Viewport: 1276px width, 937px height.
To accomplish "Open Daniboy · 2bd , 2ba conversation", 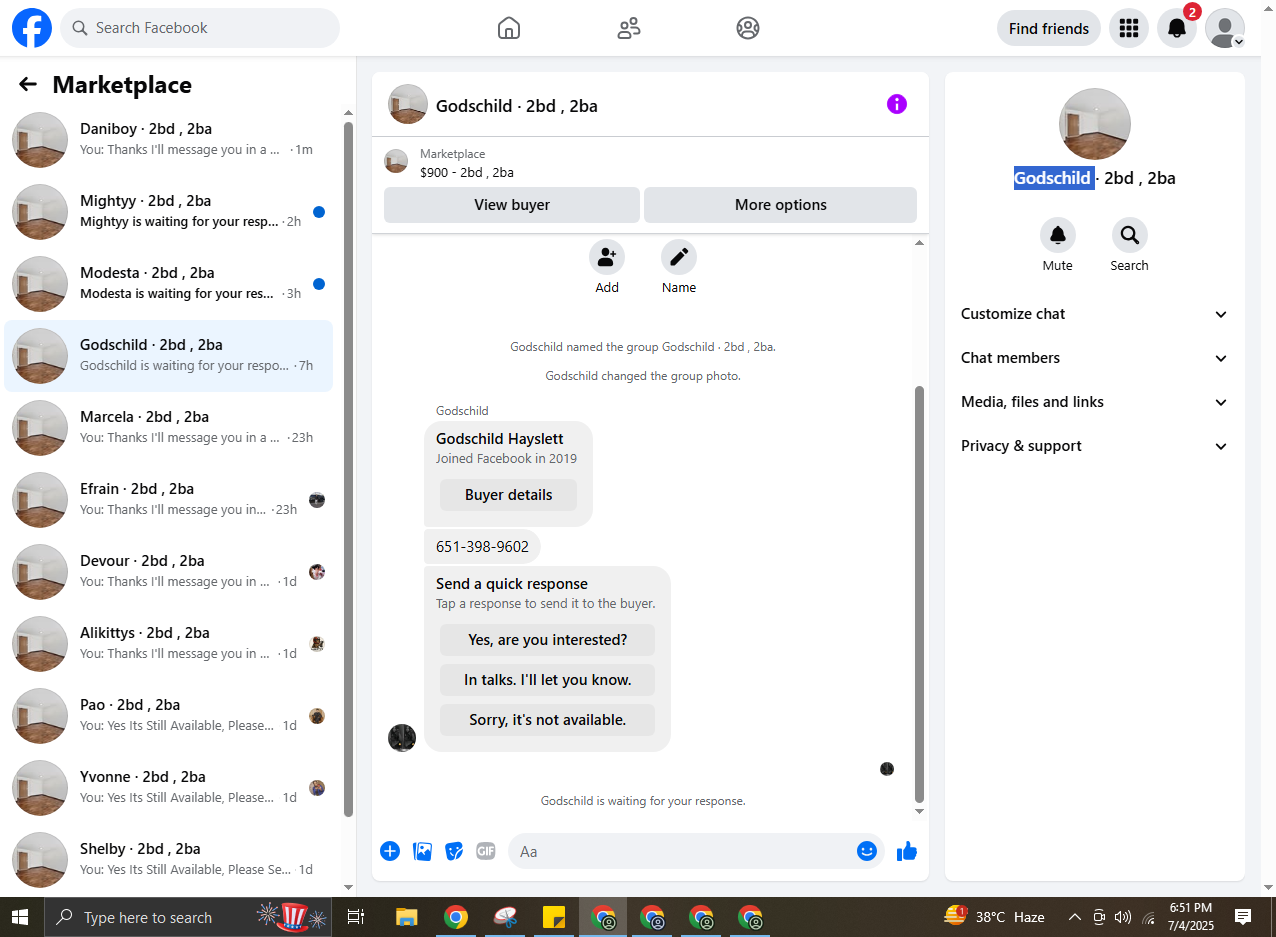I will coord(169,140).
